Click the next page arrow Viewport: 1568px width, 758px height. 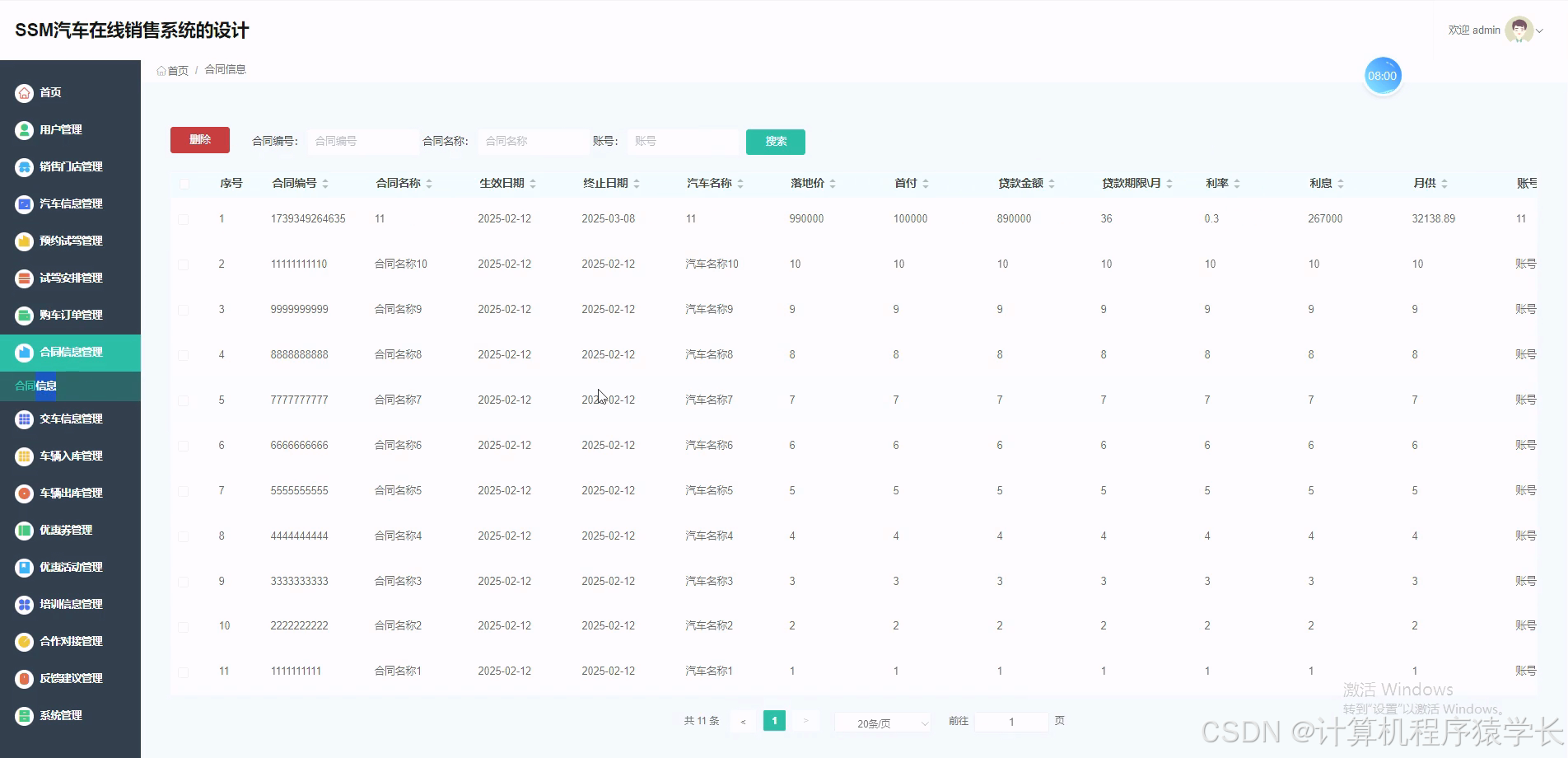pos(805,721)
